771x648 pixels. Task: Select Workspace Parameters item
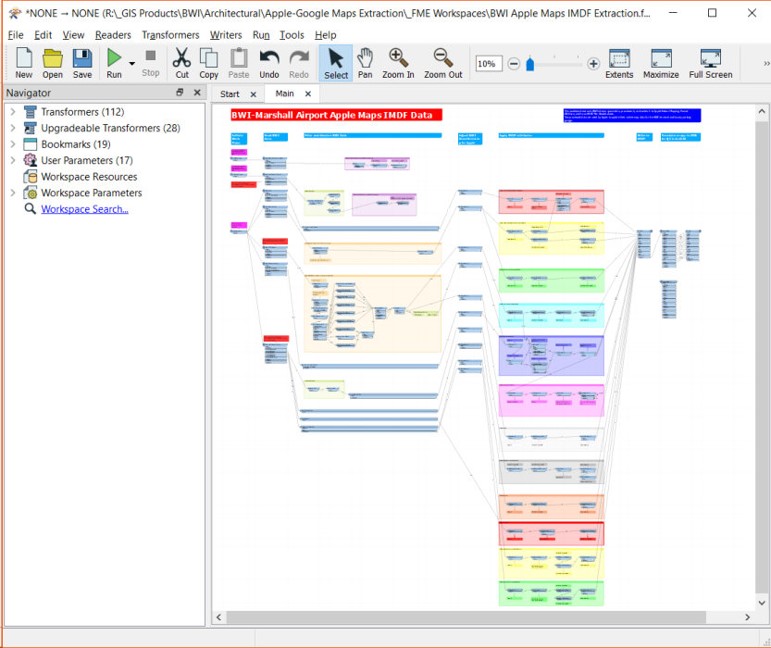pos(91,193)
